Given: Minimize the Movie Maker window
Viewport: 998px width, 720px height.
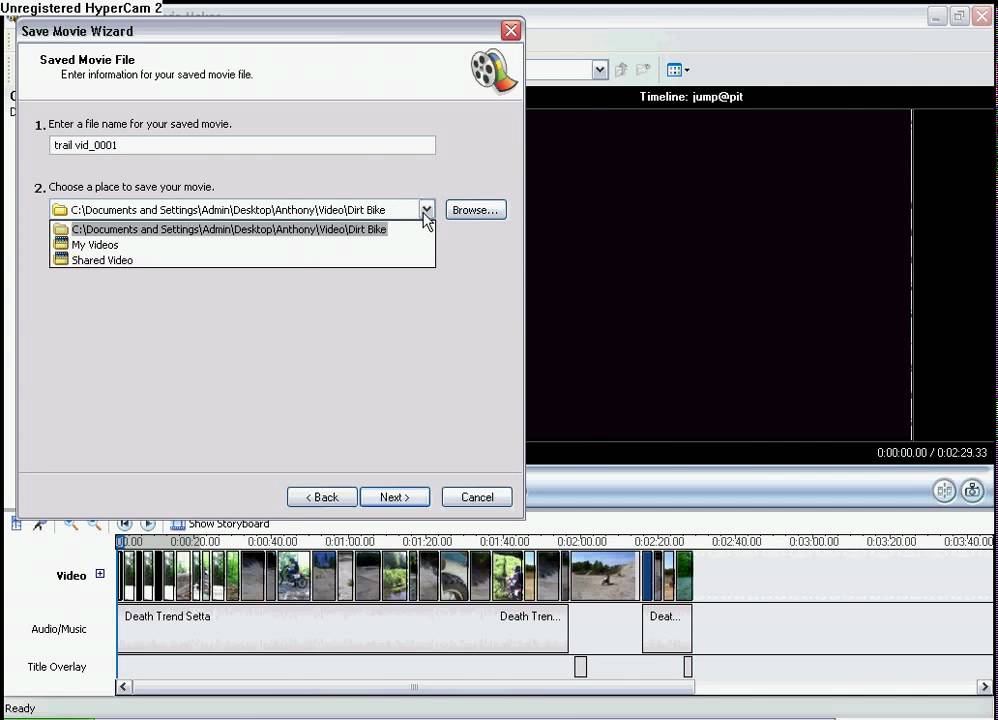Looking at the screenshot, I should 936,16.
